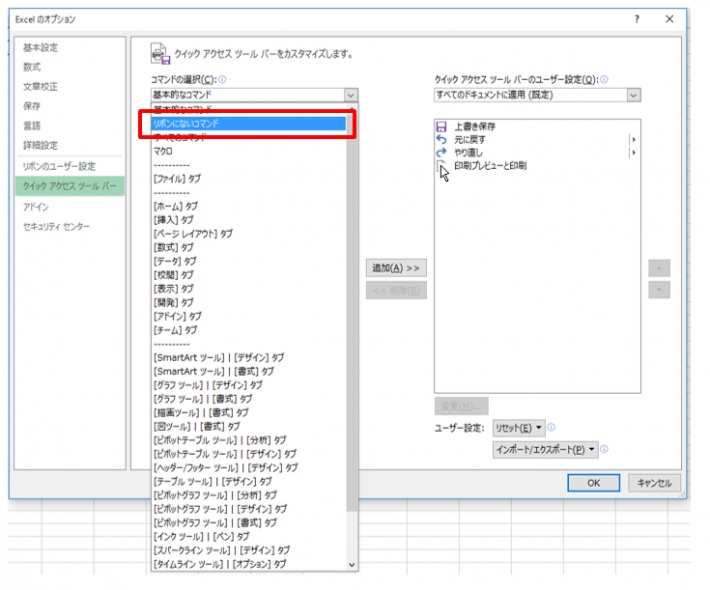
Task: Expand submenu arrow of 元に戻す
Action: click(634, 139)
